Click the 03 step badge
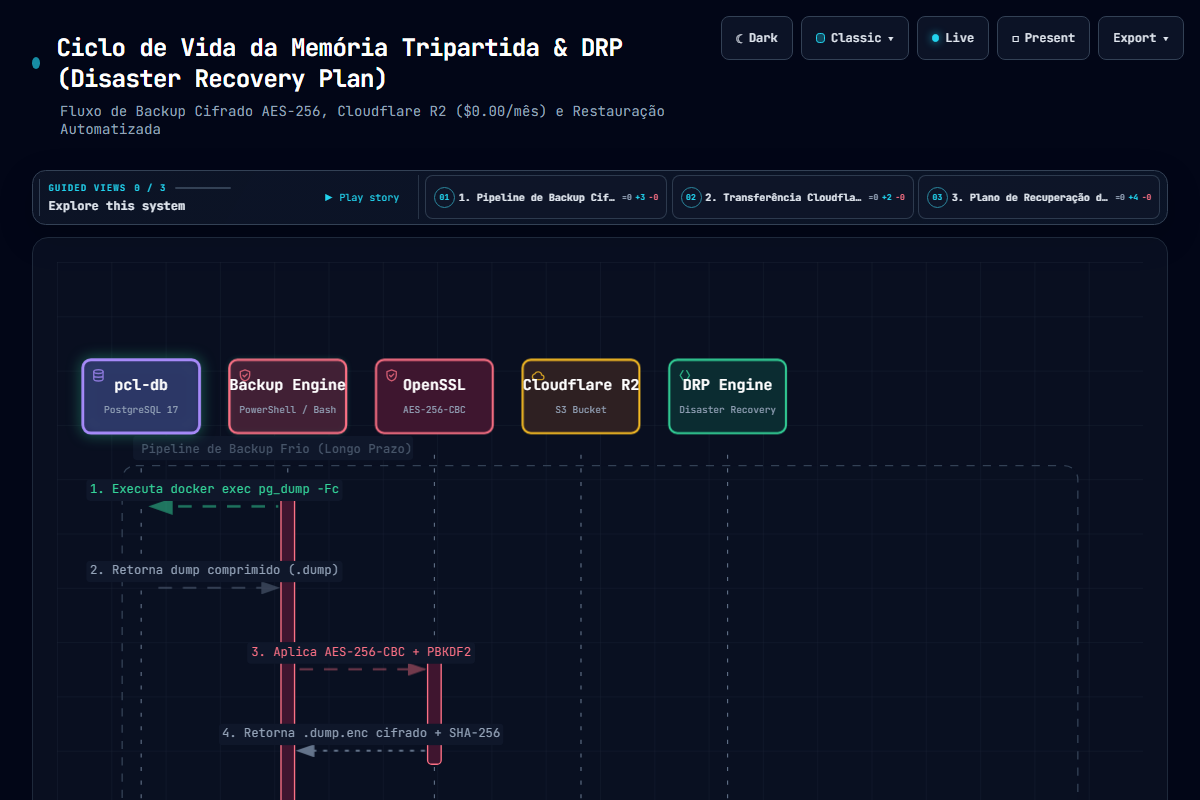Screen dimensions: 1200x800 937,197
